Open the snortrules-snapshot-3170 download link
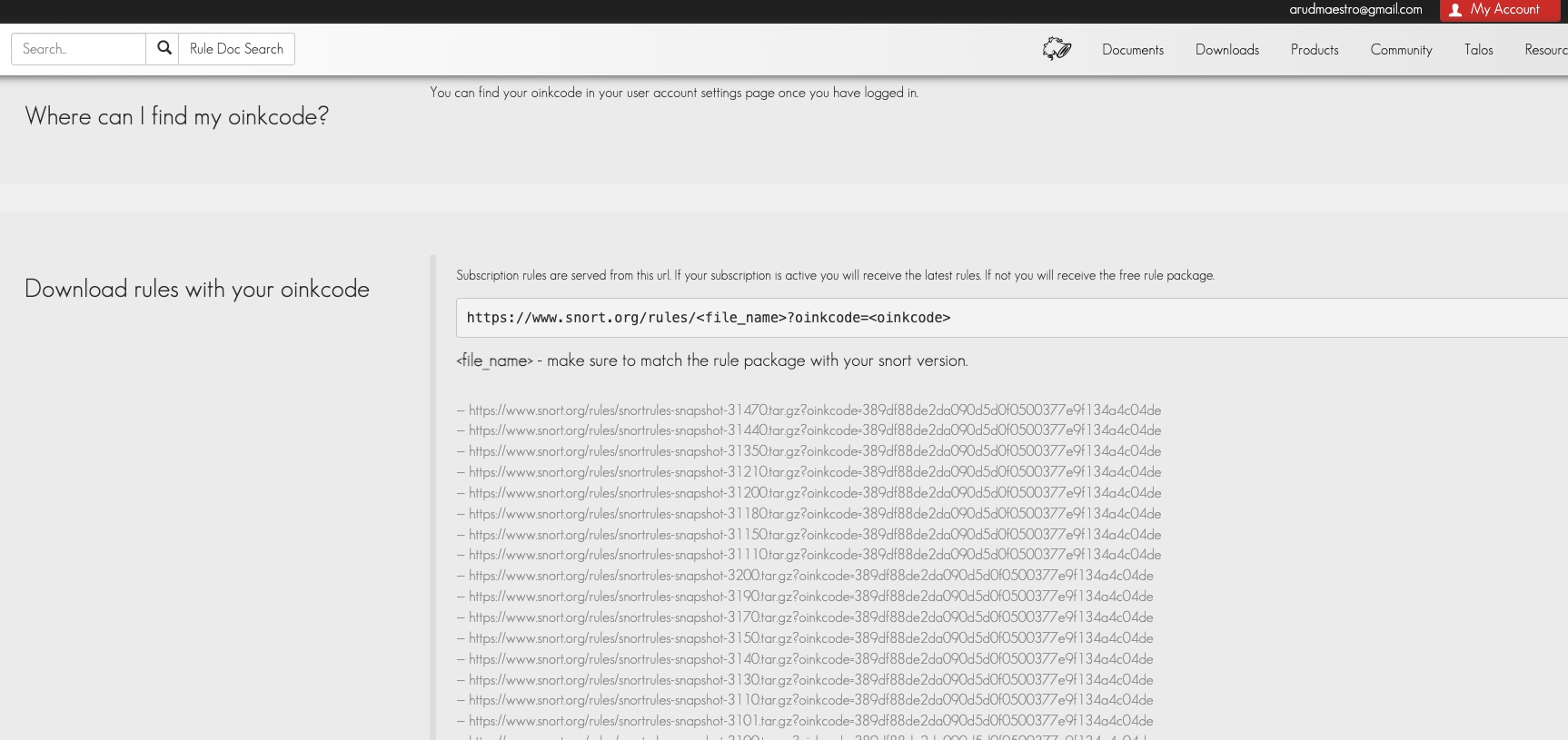The width and height of the screenshot is (1568, 740). click(x=811, y=617)
